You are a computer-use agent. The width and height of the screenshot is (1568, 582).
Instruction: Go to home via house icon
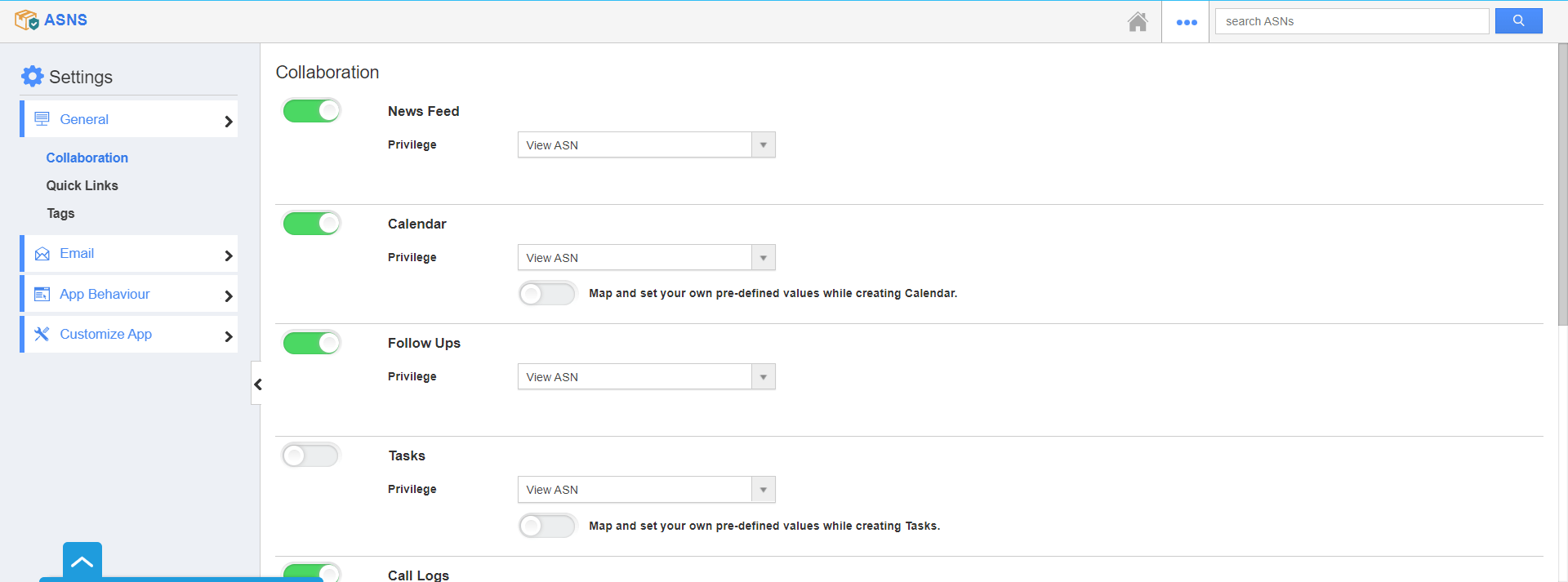pos(1138,21)
